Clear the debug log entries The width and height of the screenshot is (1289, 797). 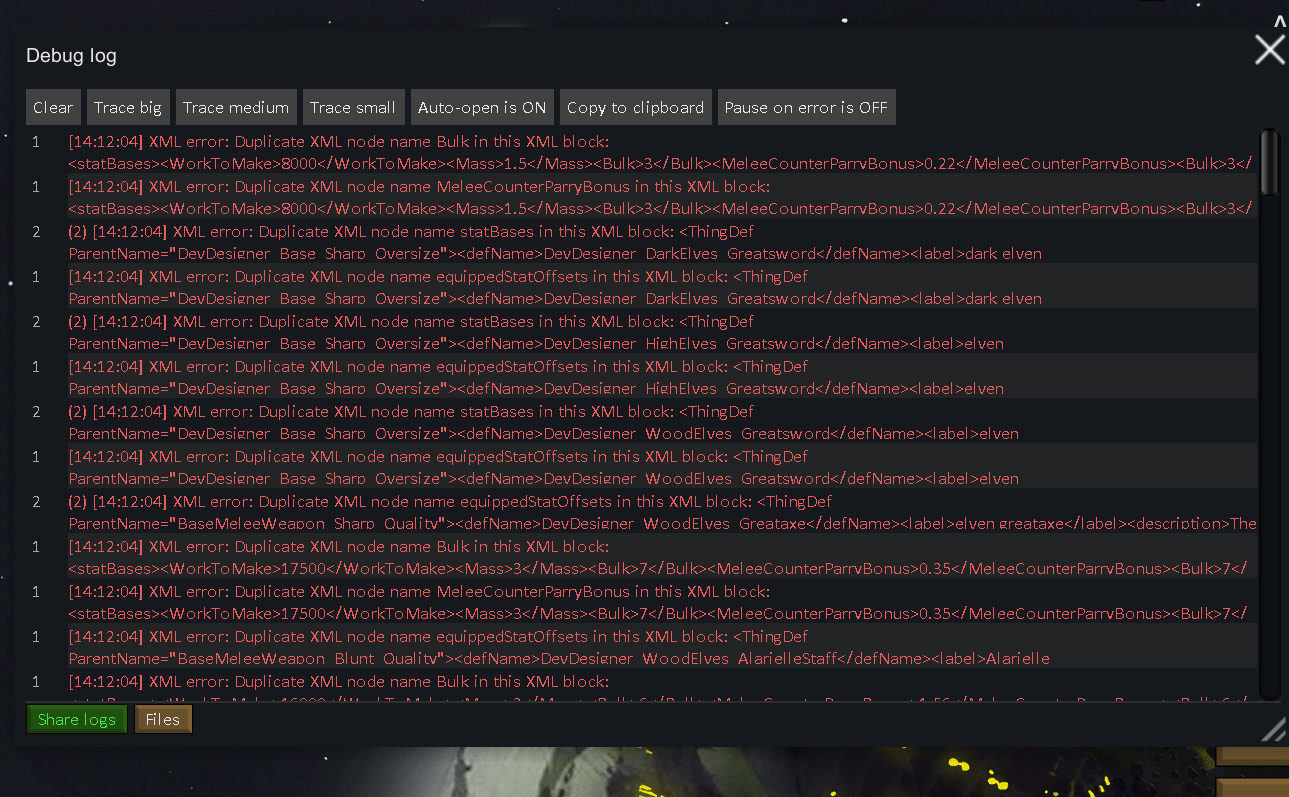pyautogui.click(x=53, y=108)
